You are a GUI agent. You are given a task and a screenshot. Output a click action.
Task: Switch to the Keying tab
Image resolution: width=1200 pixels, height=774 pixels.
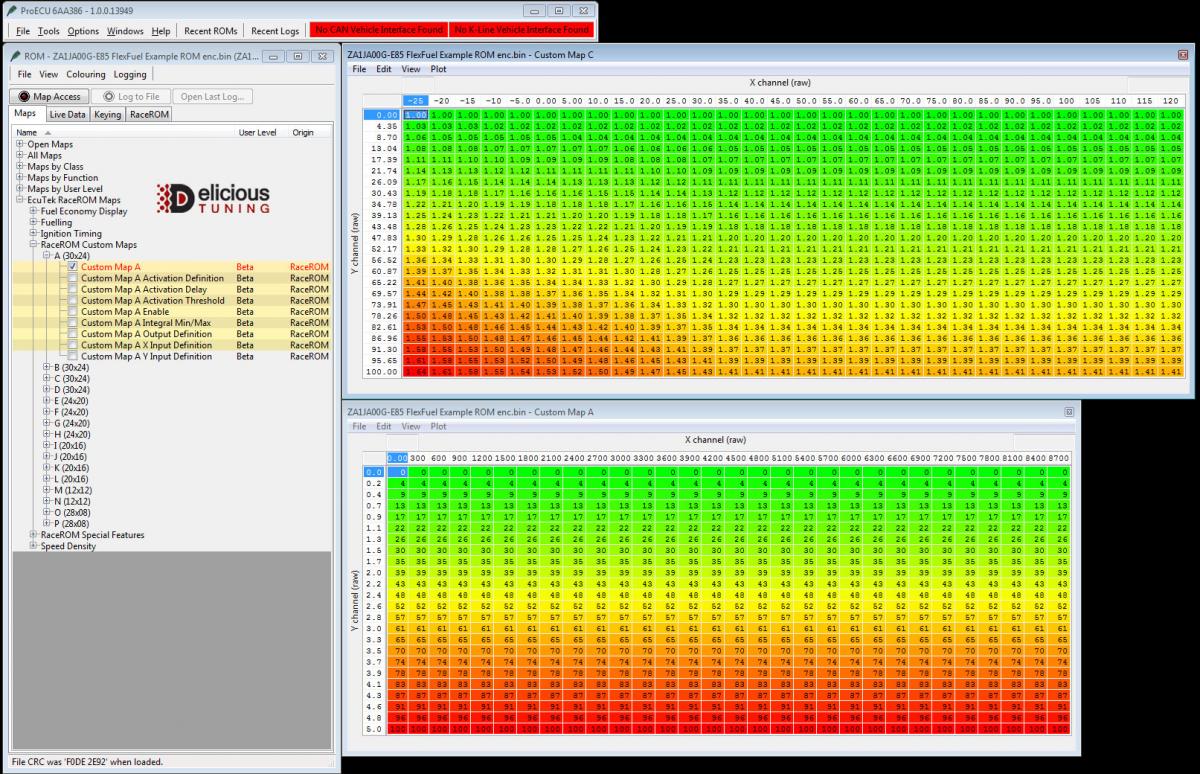107,115
